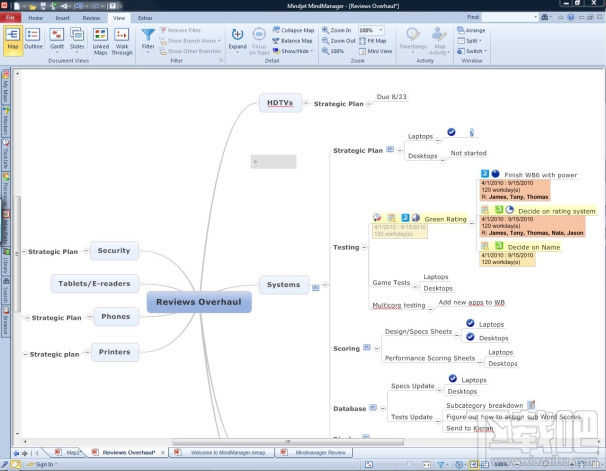This screenshot has height=471, width=606.
Task: Open note icon beside Systems topic
Action: click(316, 287)
